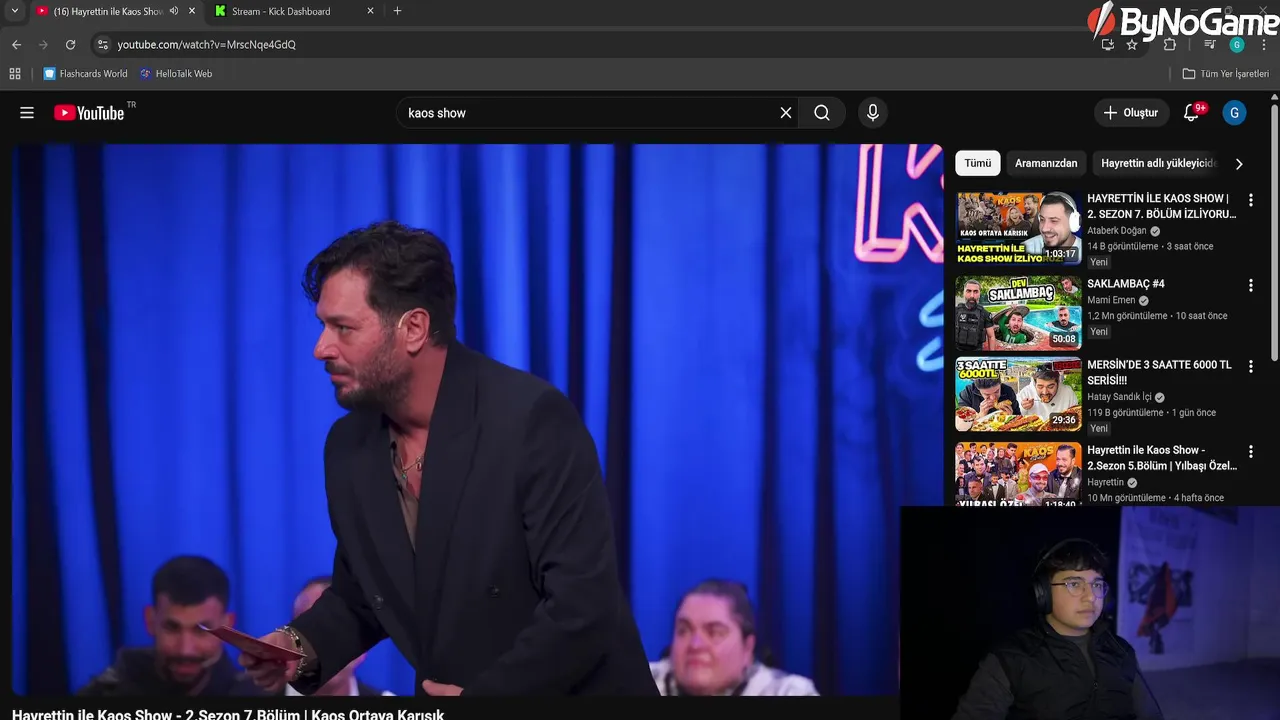Click the magnifier search button
Viewport: 1280px width, 720px height.
tap(822, 113)
